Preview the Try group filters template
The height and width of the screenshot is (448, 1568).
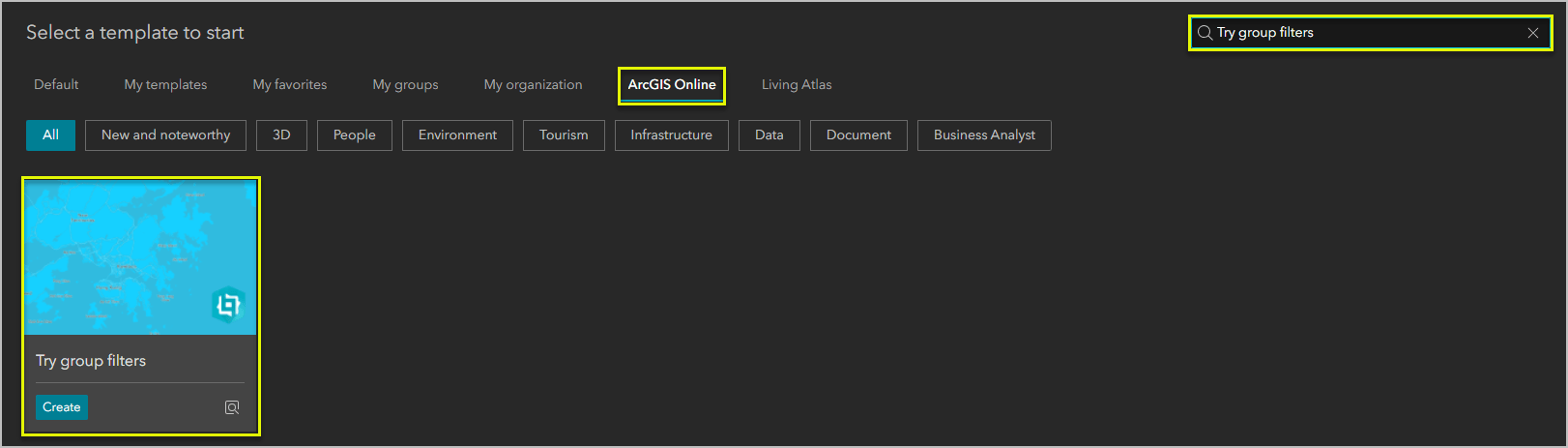(x=232, y=407)
